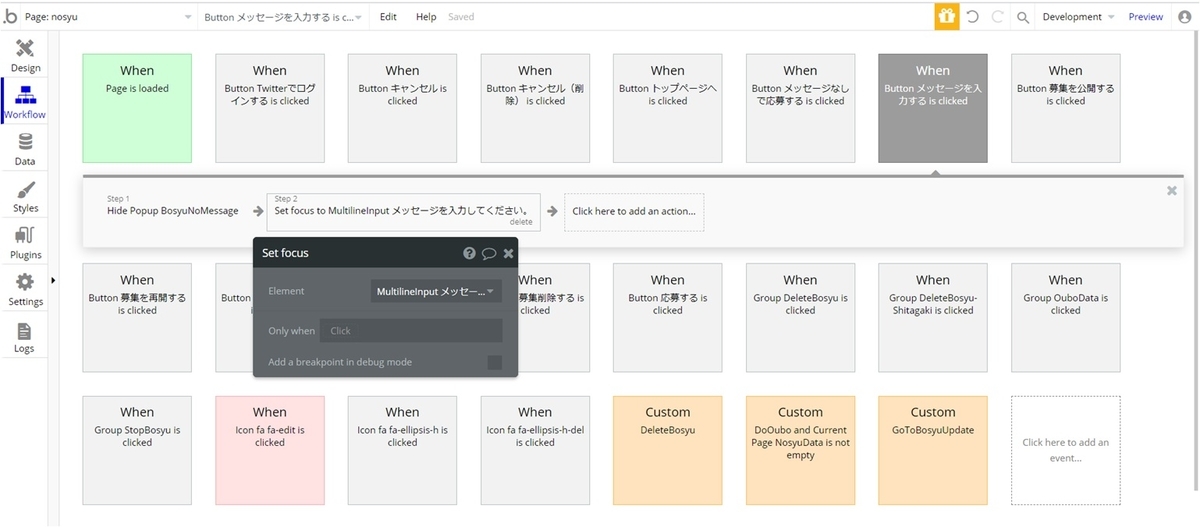Open the Settings sidebar tab

[x=25, y=289]
